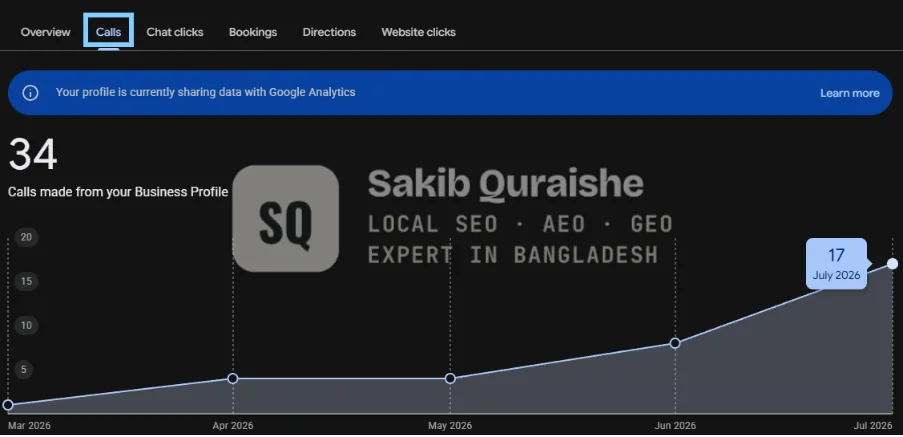Click the Apr 2026 axis label

pos(233,426)
